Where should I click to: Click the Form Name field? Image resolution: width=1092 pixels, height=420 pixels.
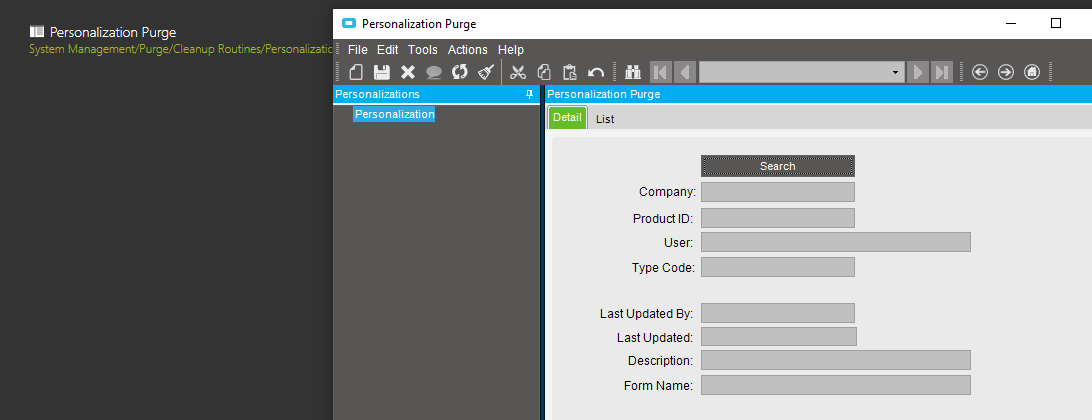point(836,385)
